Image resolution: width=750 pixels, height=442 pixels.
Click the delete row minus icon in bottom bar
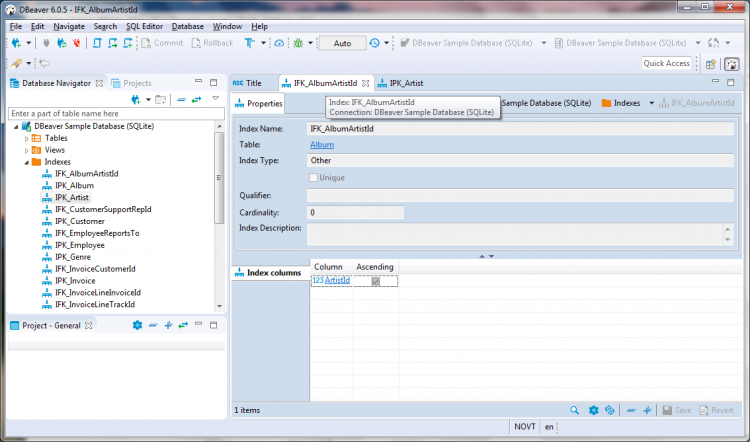[631, 410]
